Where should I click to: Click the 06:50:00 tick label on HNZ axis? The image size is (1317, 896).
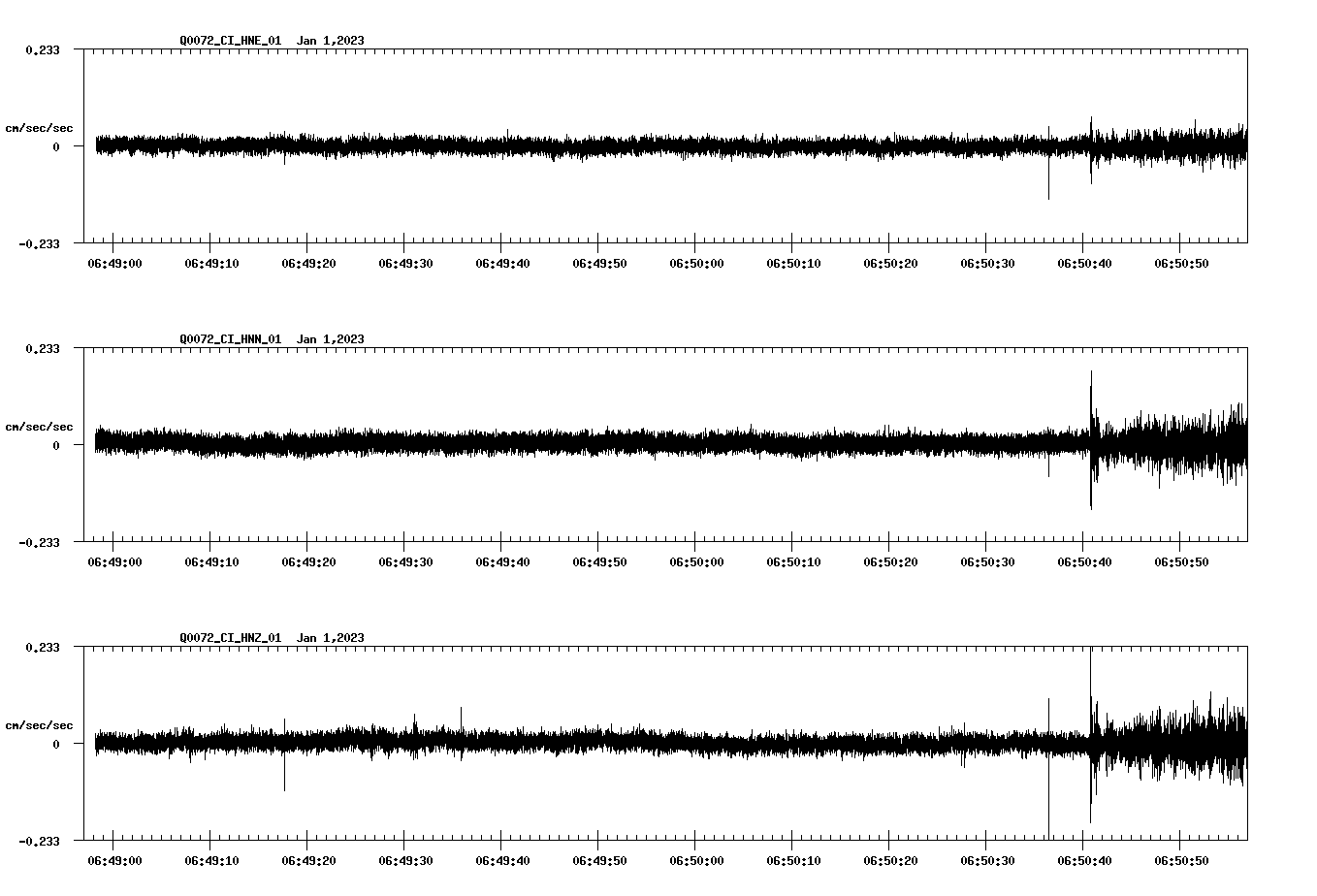coord(697,857)
